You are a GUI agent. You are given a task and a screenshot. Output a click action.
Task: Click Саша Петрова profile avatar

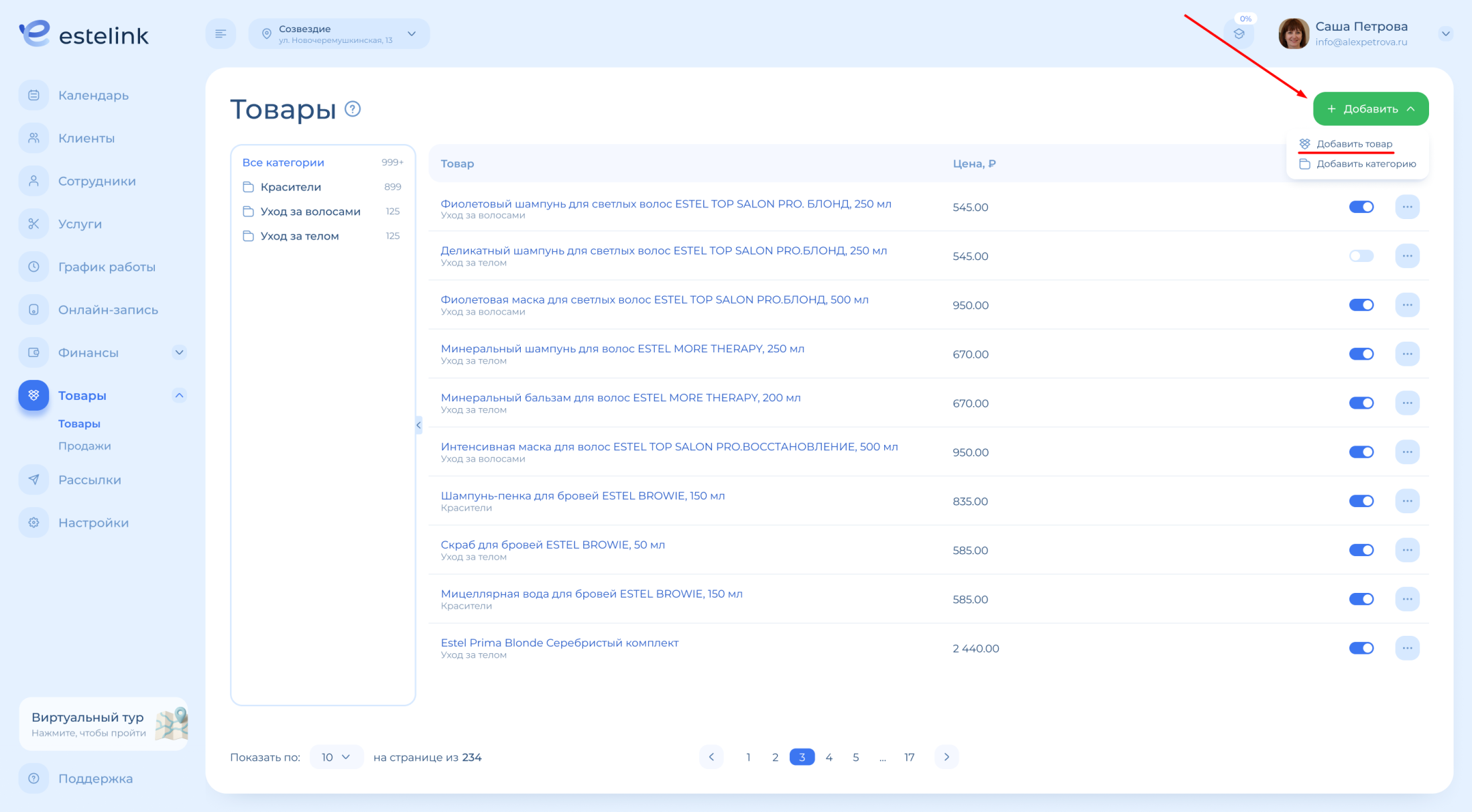pyautogui.click(x=1293, y=33)
